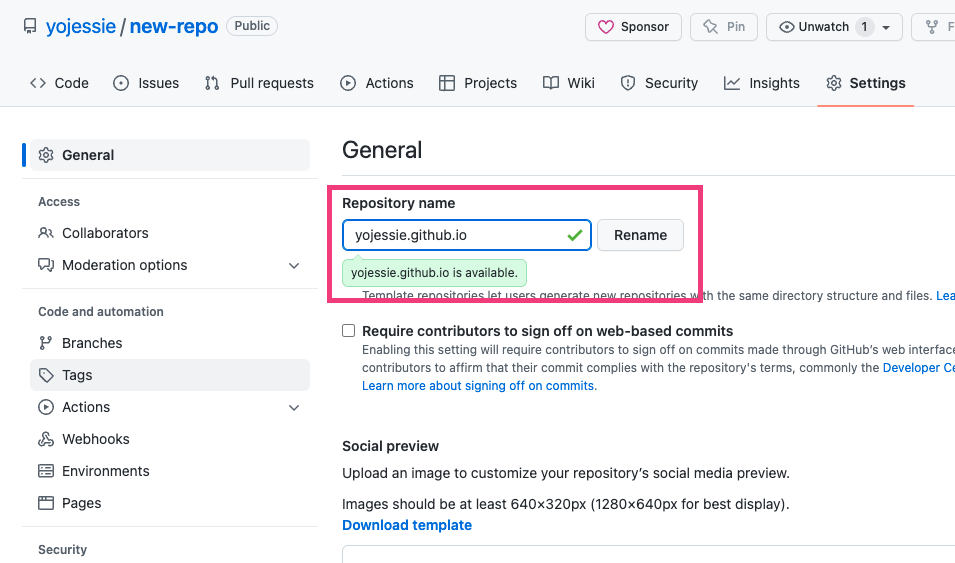Expand the Moderation options chevron

294,266
